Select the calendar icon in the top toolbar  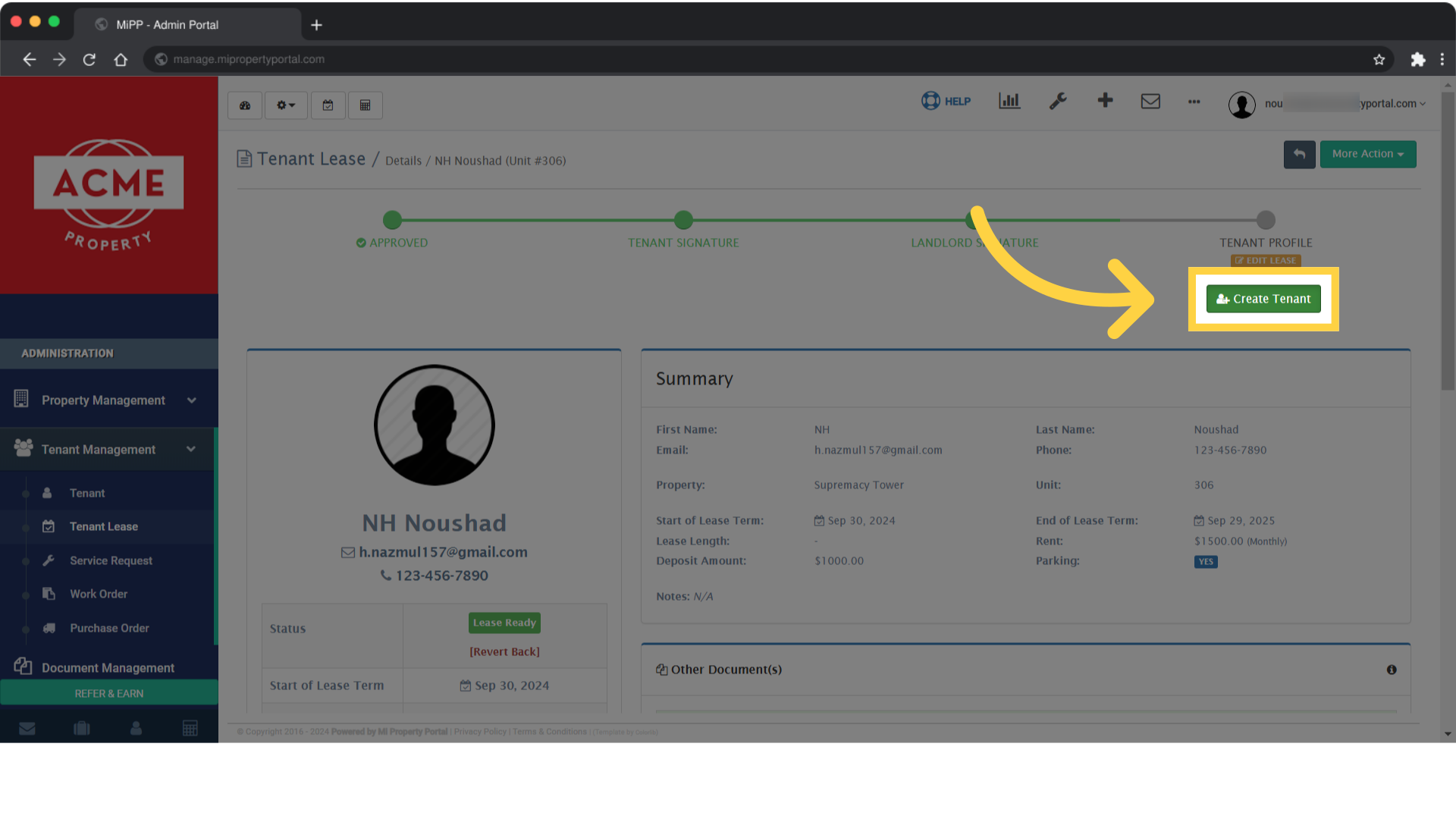click(328, 105)
